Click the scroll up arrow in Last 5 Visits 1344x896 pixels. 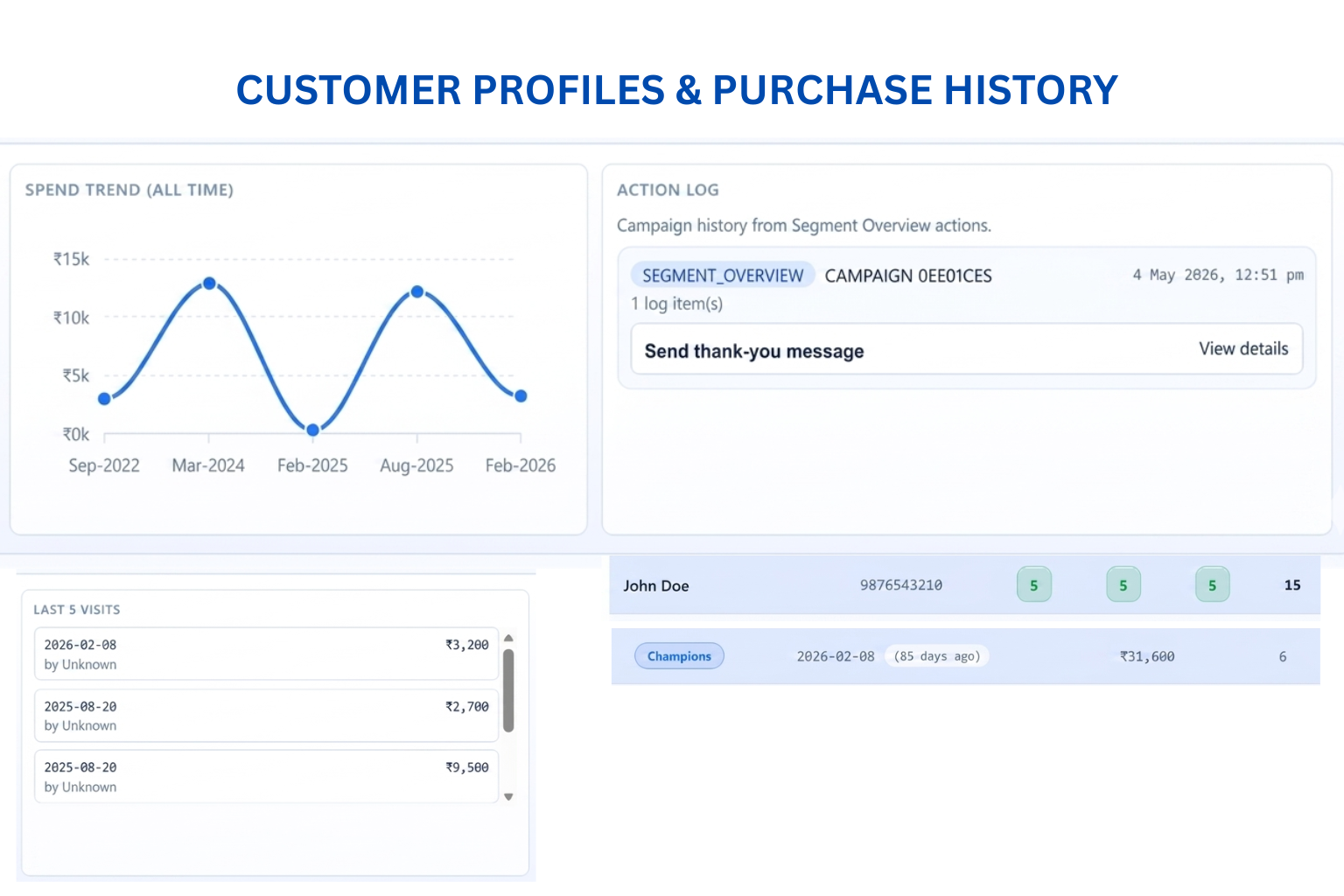coord(508,638)
